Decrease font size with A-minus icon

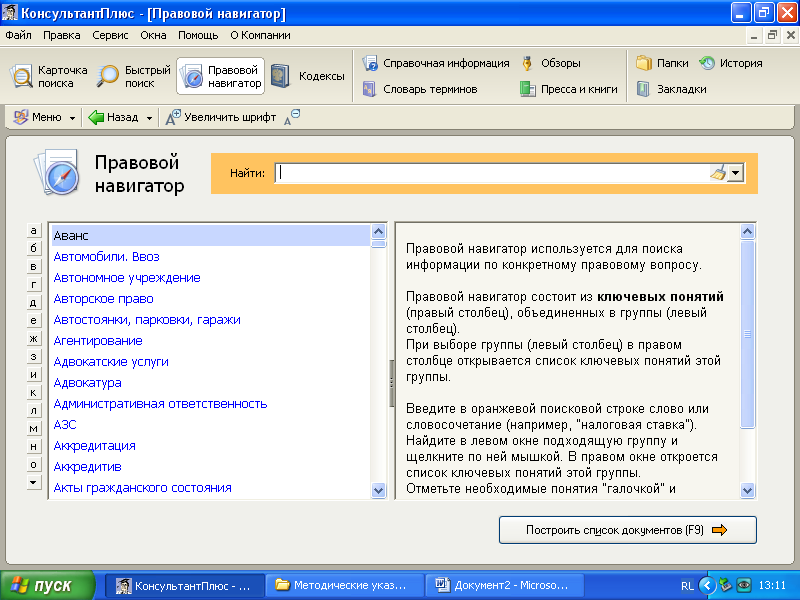click(x=292, y=117)
